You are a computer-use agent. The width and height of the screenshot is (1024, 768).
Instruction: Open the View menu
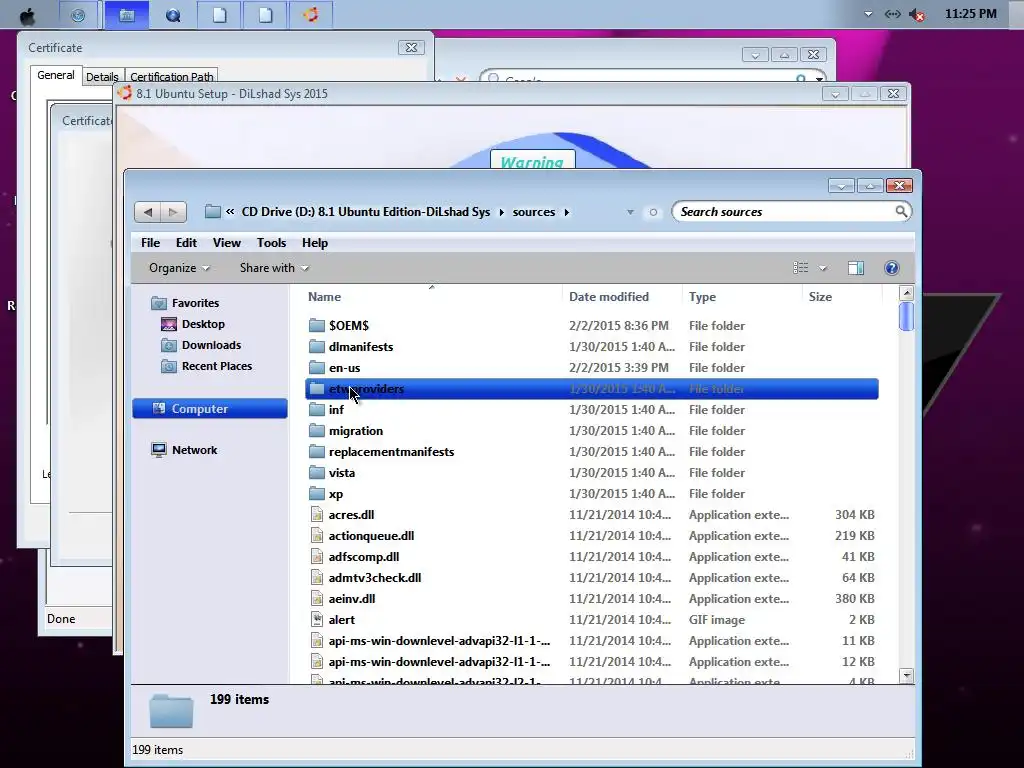(227, 243)
